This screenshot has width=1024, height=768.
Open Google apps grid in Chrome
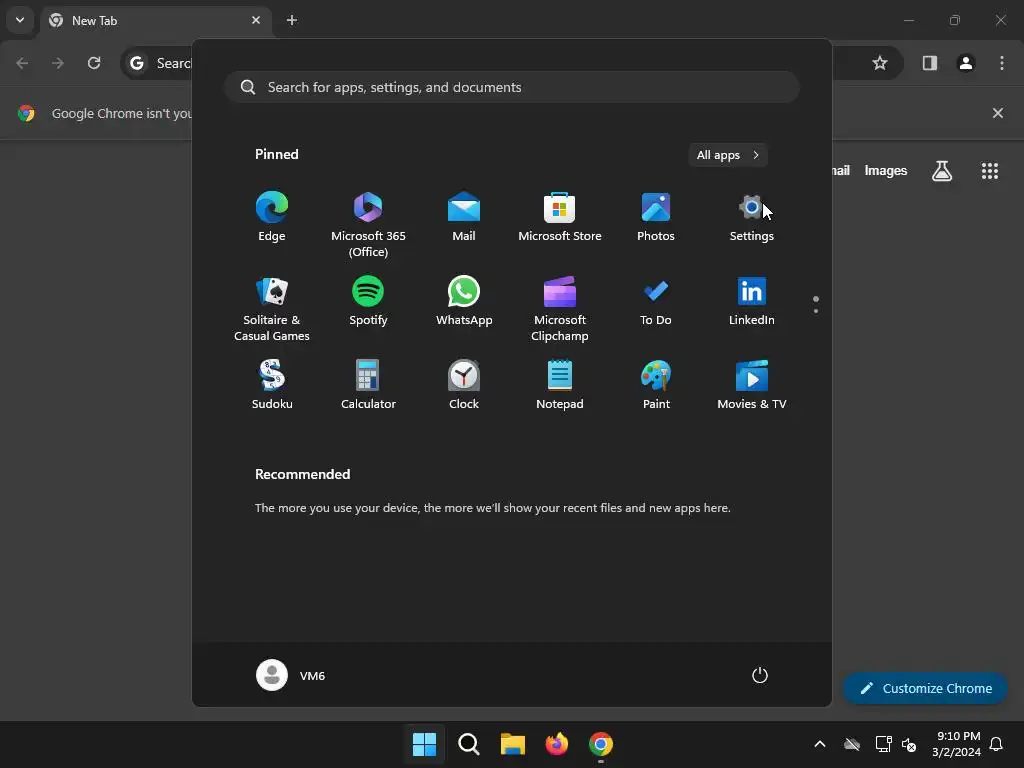pyautogui.click(x=989, y=171)
